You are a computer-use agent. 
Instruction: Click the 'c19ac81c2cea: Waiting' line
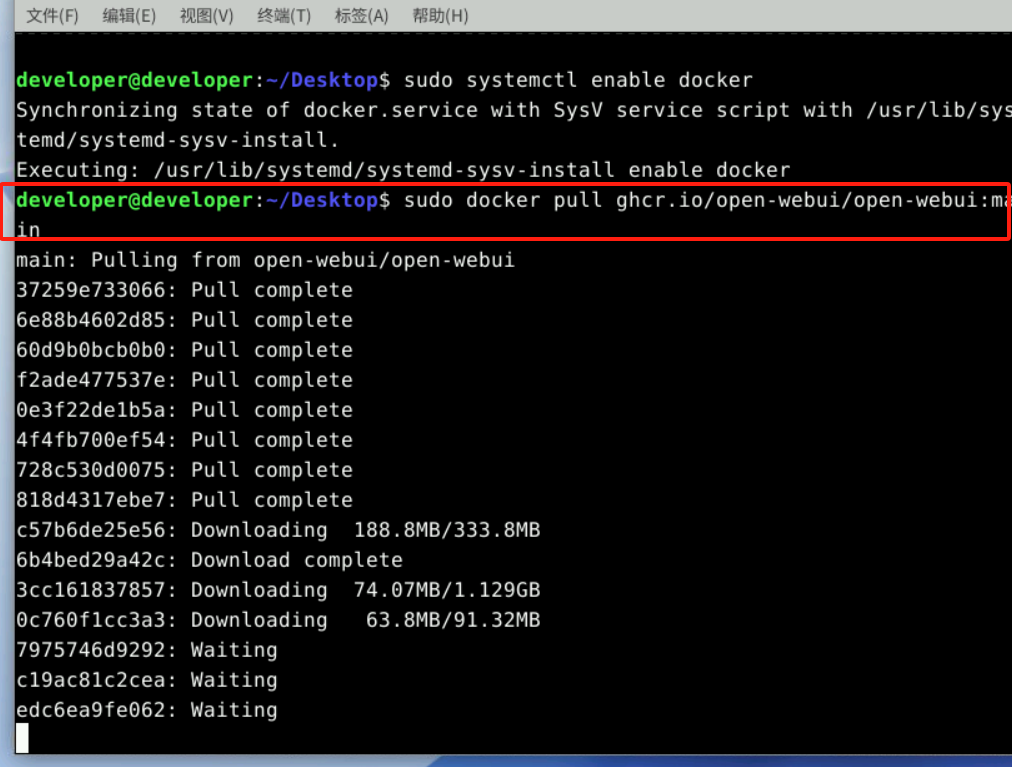click(x=147, y=680)
